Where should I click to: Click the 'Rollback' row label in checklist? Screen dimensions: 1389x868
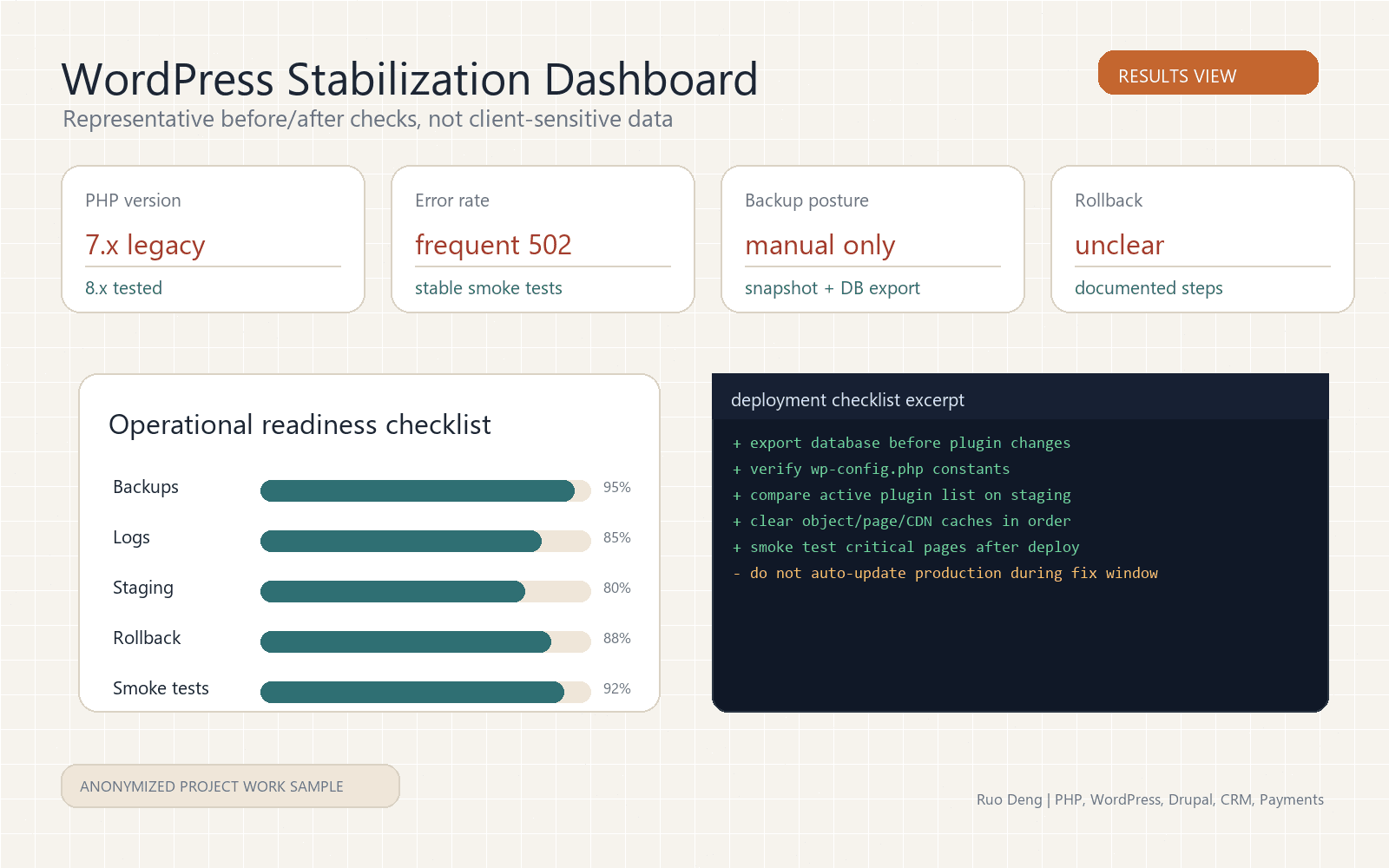click(147, 638)
